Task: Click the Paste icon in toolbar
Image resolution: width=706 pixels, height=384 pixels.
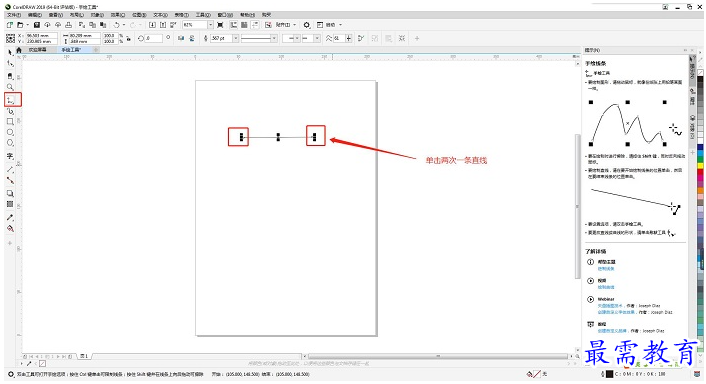Action: click(103, 25)
